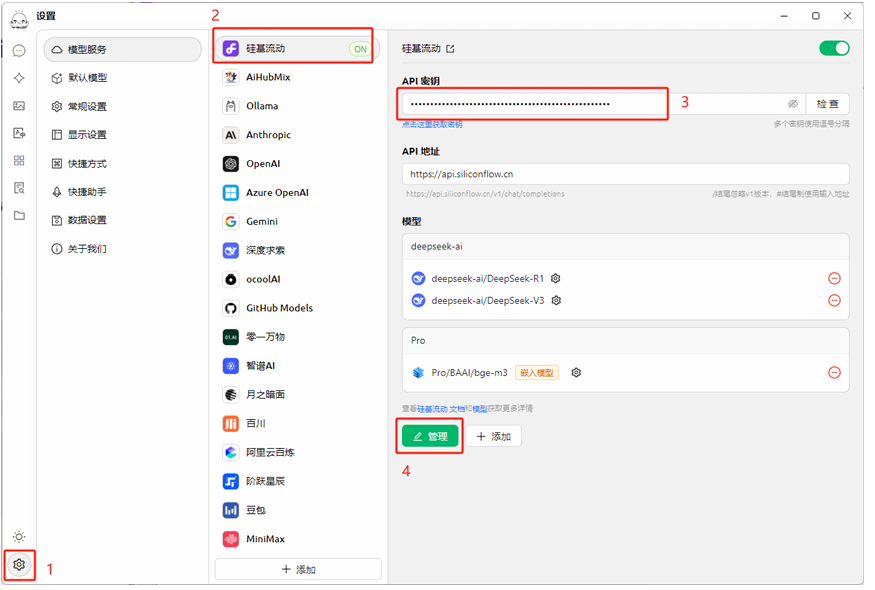Select the ocoolAI provider
The image size is (875, 590).
(297, 279)
